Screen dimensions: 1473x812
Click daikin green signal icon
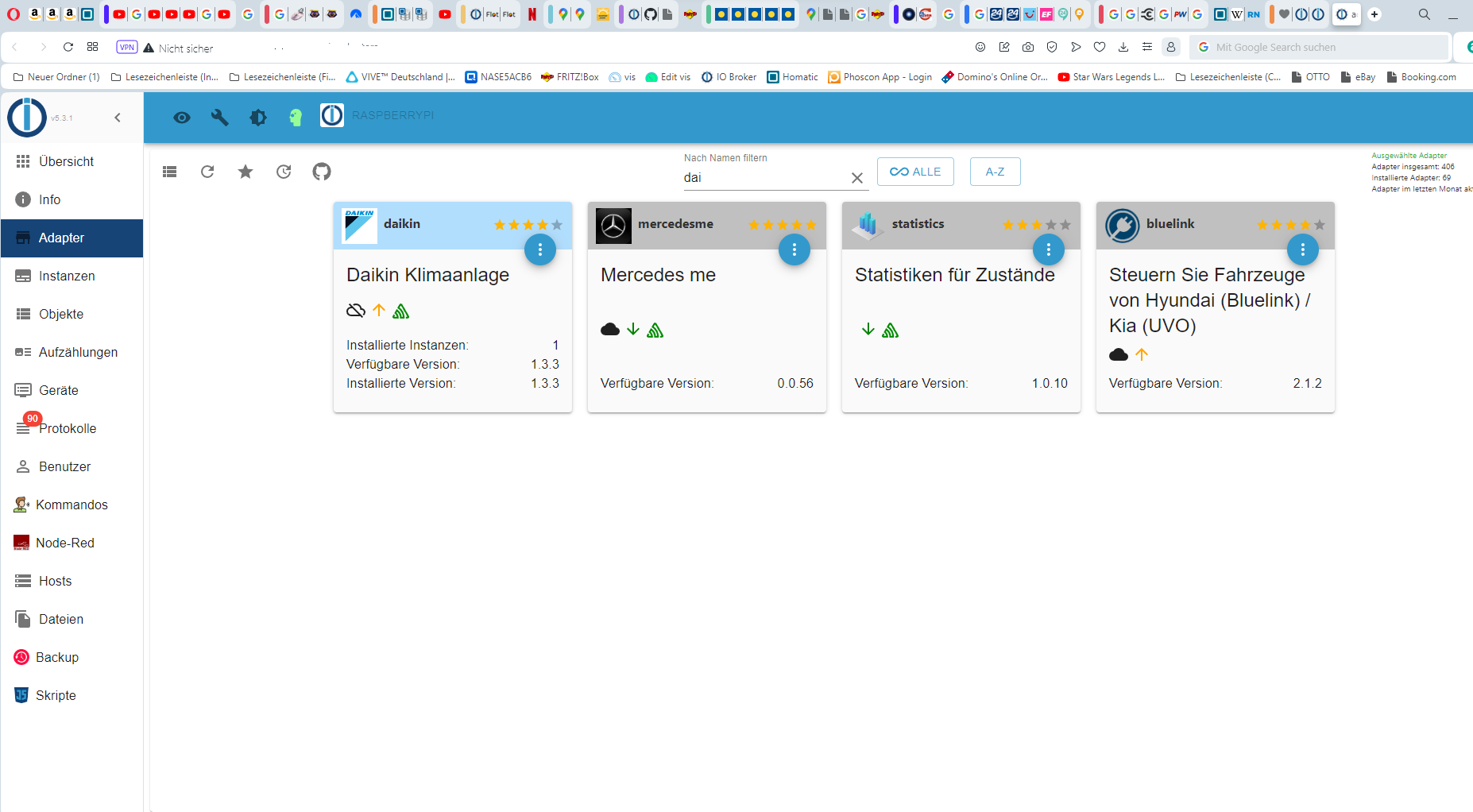tap(401, 311)
